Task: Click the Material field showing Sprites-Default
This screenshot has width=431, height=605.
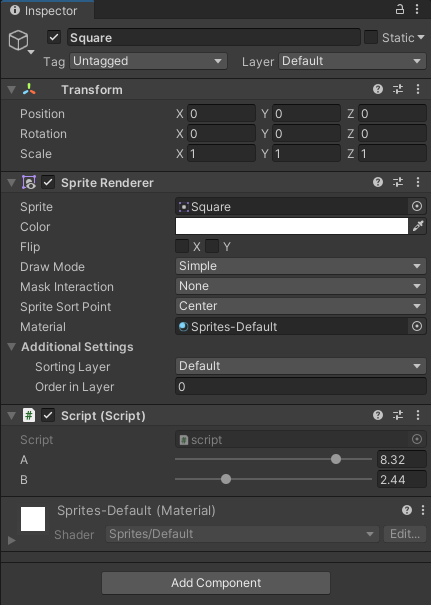Action: coord(292,326)
